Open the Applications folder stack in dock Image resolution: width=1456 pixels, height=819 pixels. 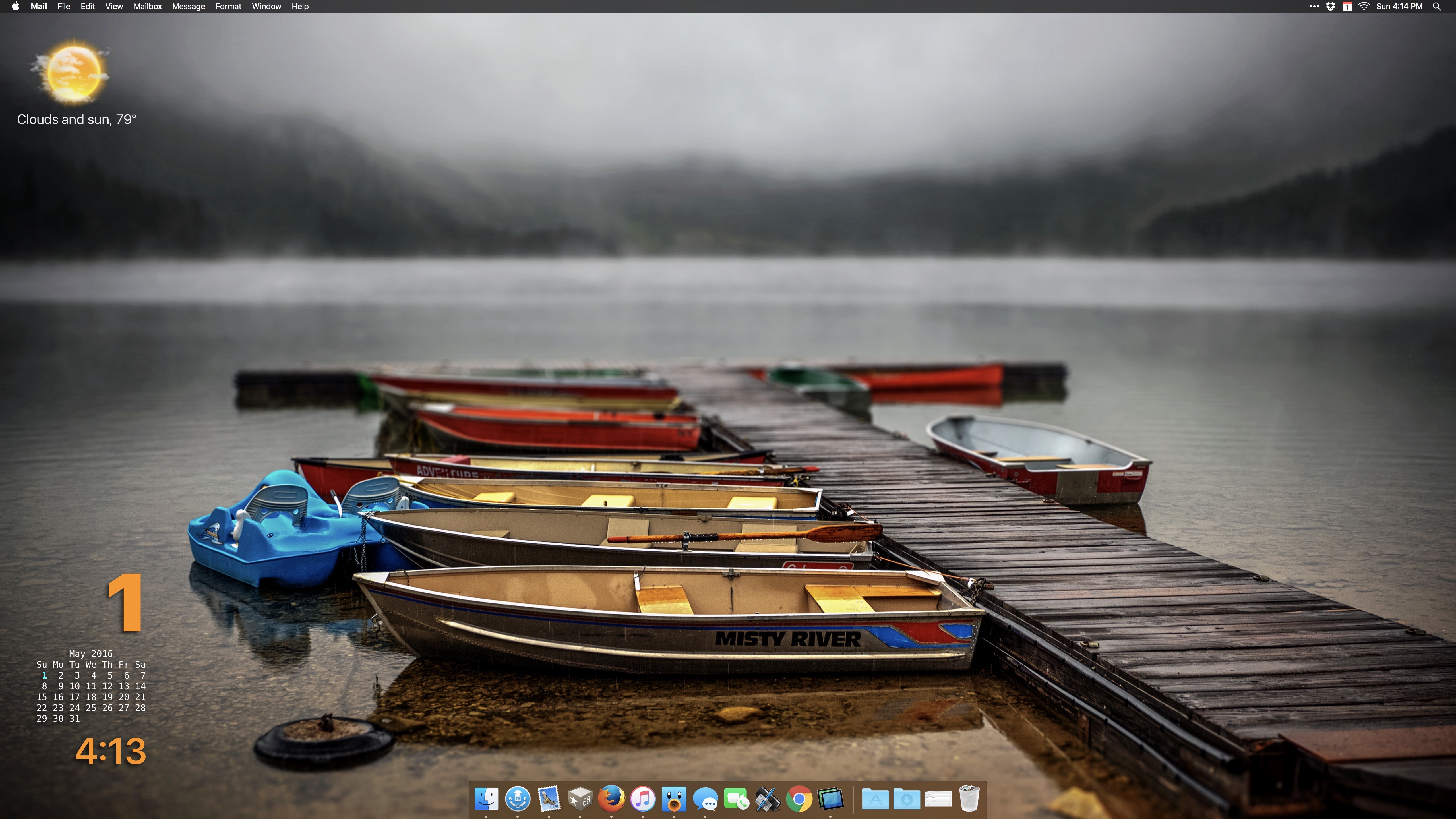(x=875, y=799)
